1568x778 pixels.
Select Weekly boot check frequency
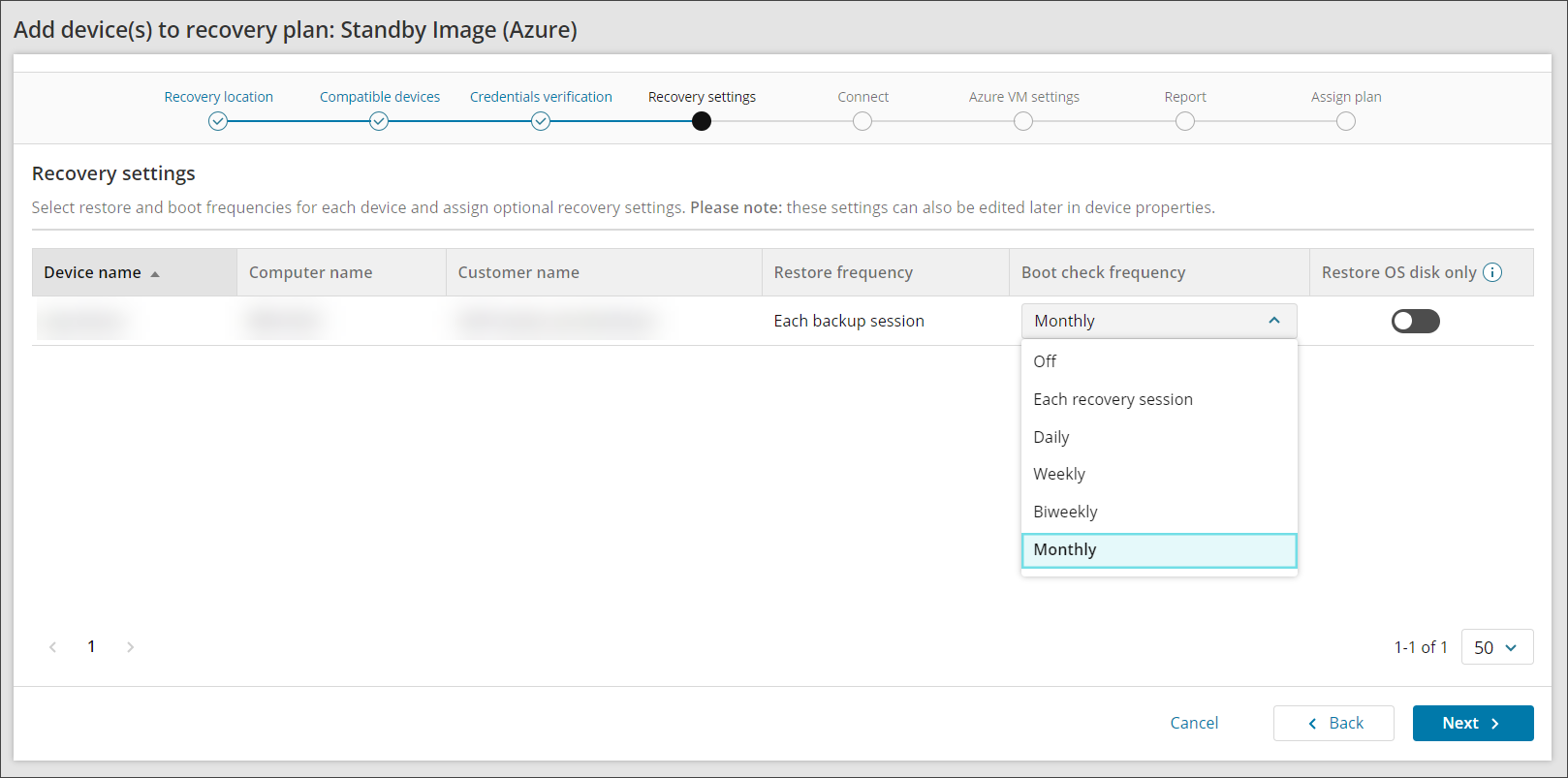(1159, 474)
